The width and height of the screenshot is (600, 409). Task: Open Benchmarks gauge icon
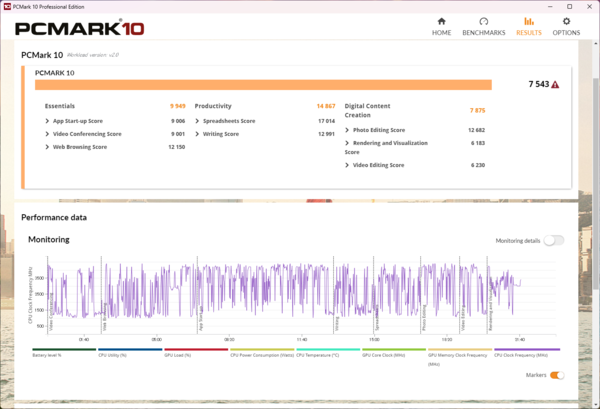(x=484, y=21)
